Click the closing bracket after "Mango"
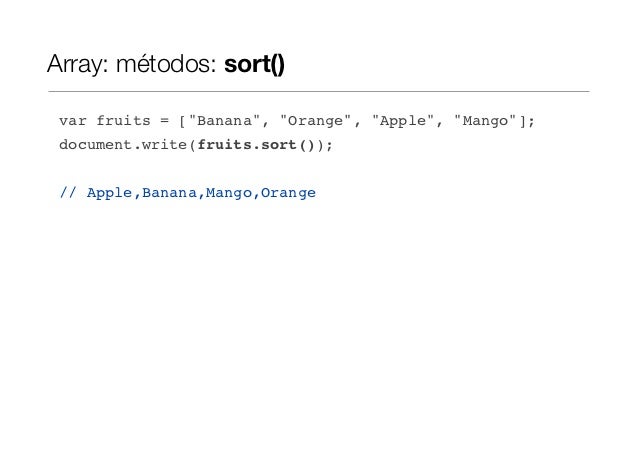 522,122
